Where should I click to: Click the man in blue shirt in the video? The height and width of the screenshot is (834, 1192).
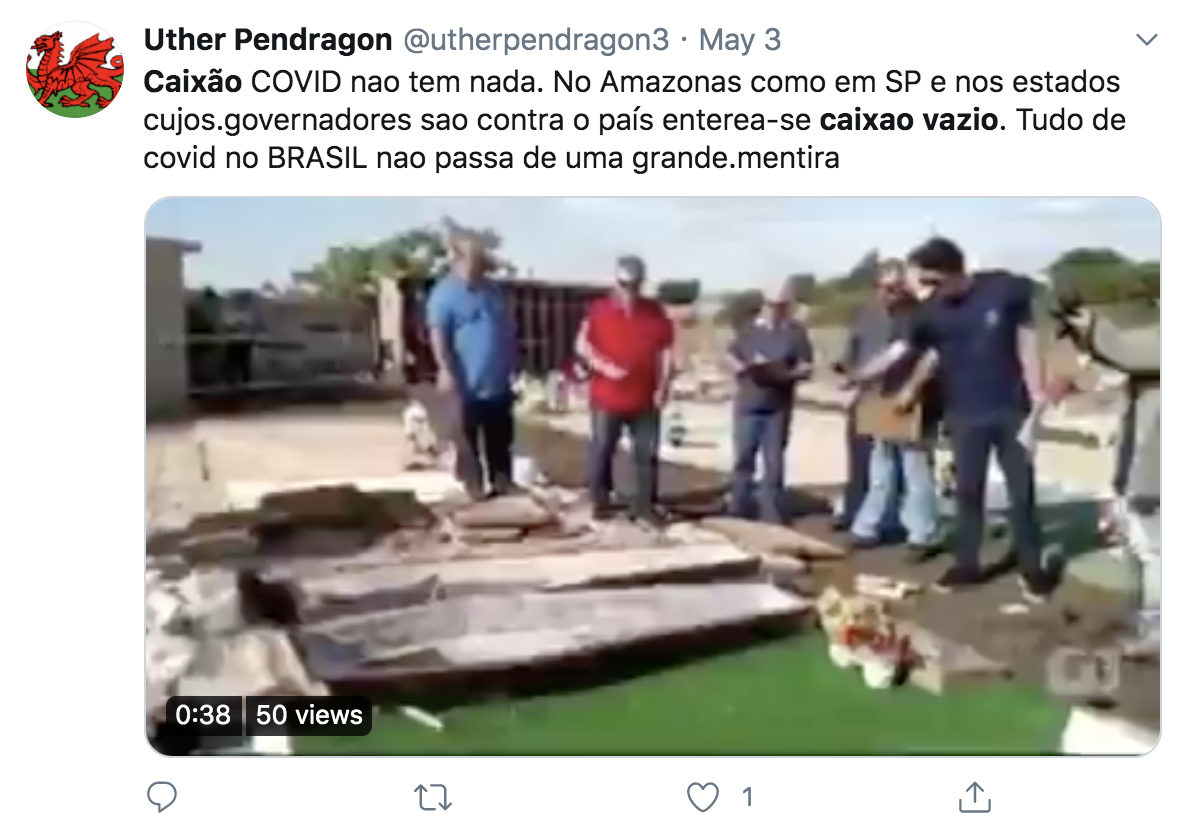point(471,365)
